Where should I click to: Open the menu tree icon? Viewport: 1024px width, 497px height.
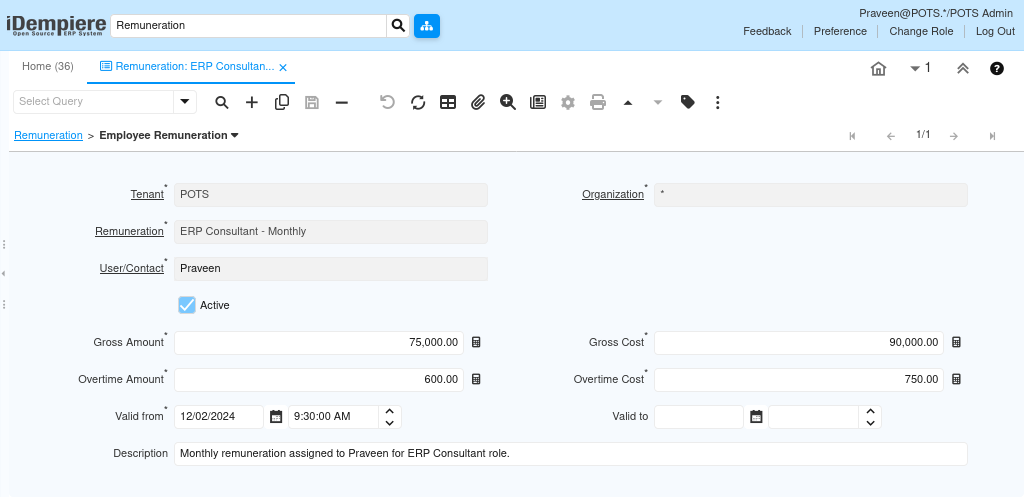point(427,26)
